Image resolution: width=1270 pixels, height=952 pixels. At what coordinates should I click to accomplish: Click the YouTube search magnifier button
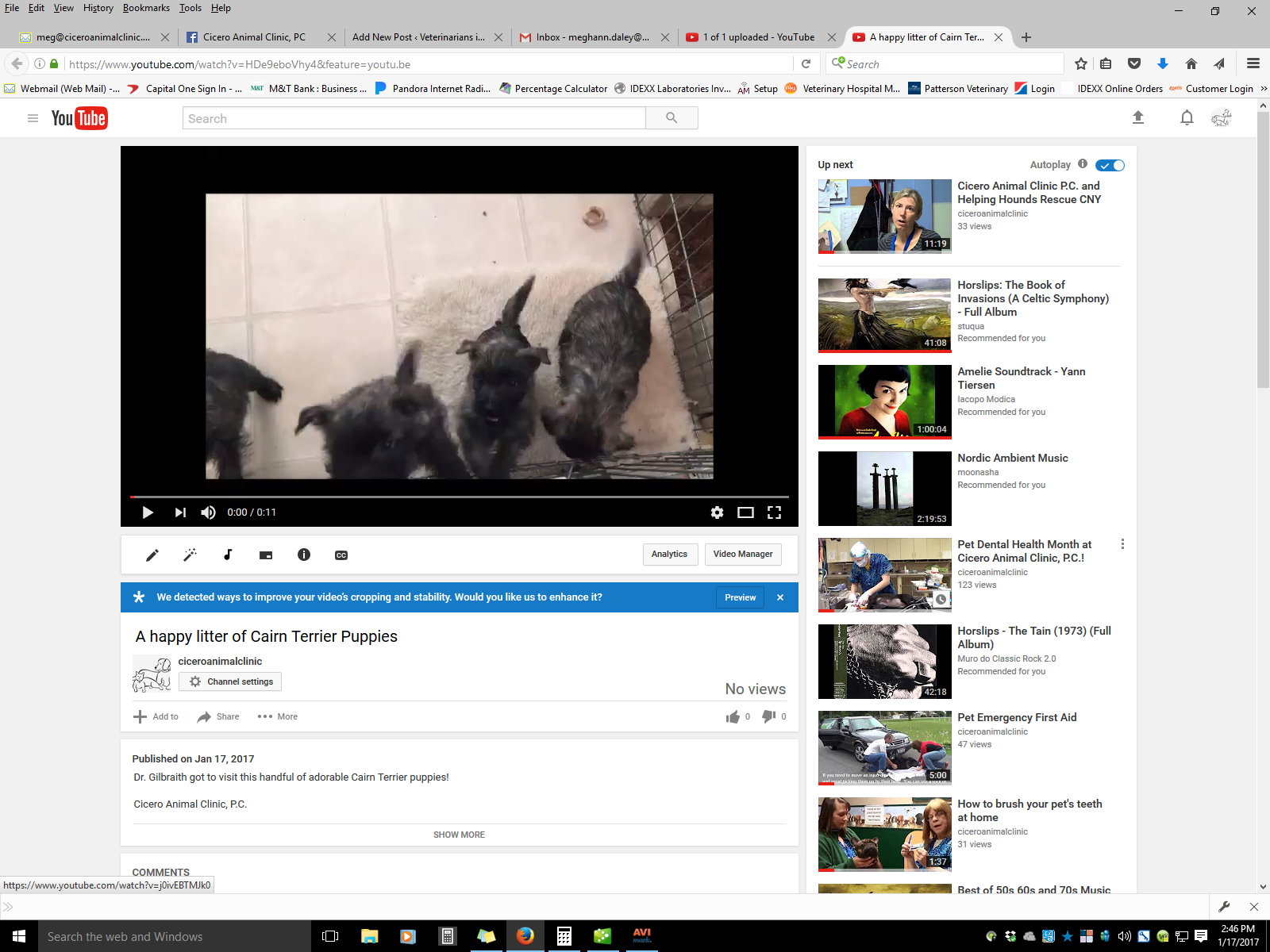coord(672,118)
